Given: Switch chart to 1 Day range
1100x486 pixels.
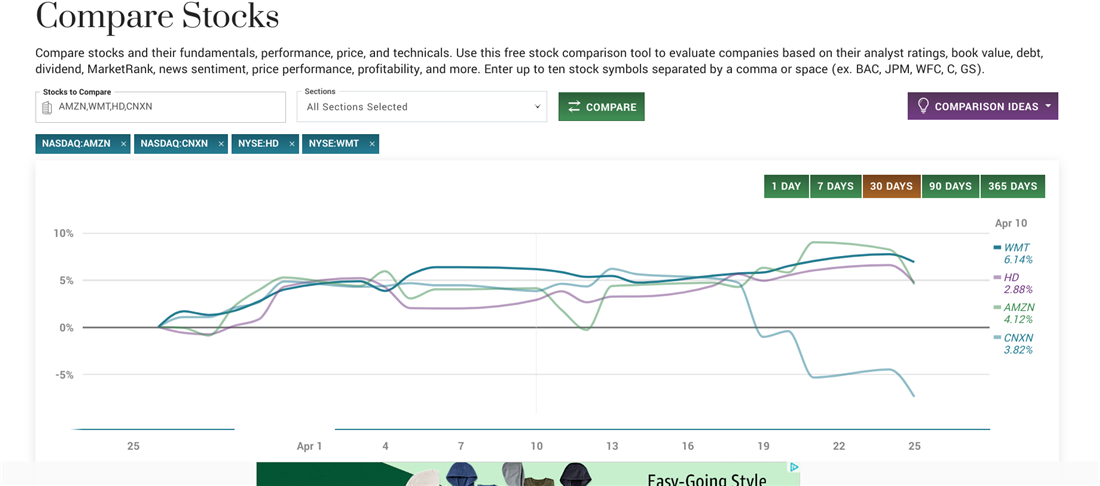Looking at the screenshot, I should tap(786, 186).
